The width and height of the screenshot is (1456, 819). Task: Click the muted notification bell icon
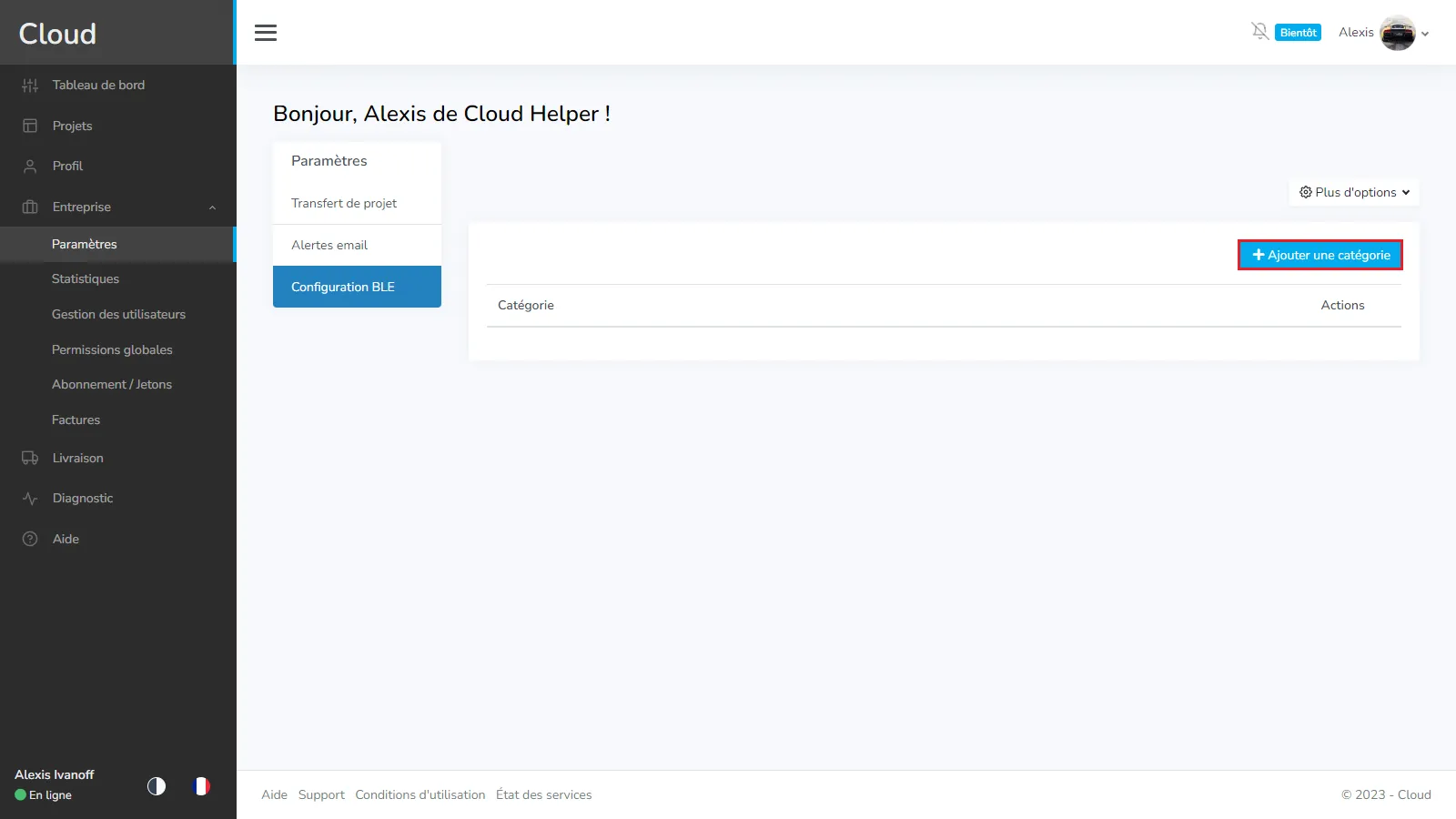(x=1259, y=32)
